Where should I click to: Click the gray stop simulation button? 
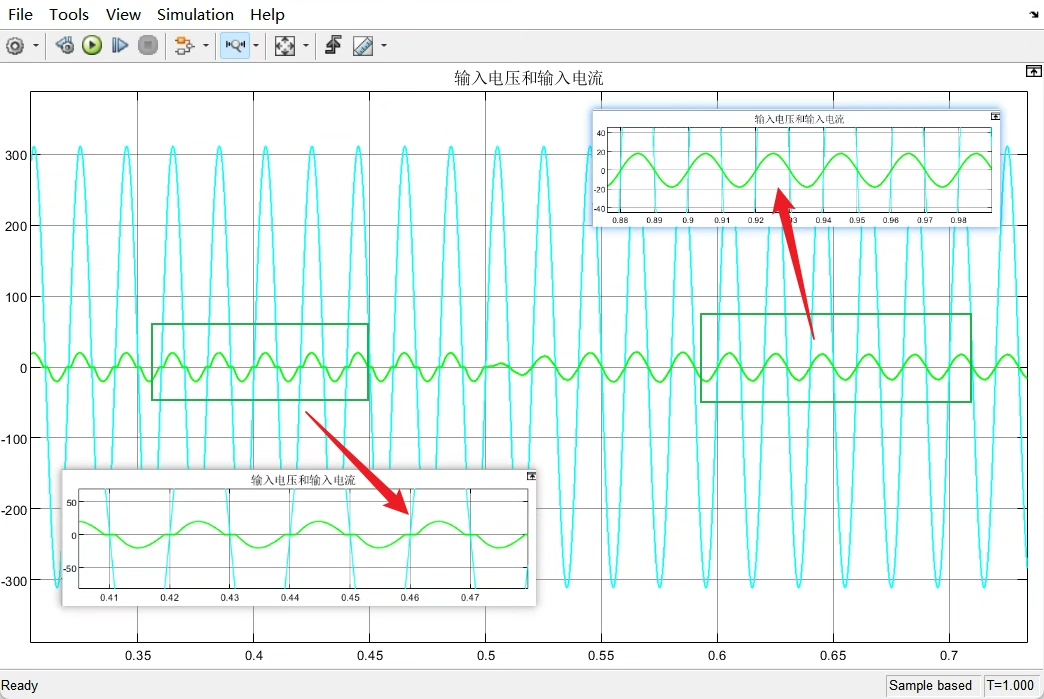148,45
